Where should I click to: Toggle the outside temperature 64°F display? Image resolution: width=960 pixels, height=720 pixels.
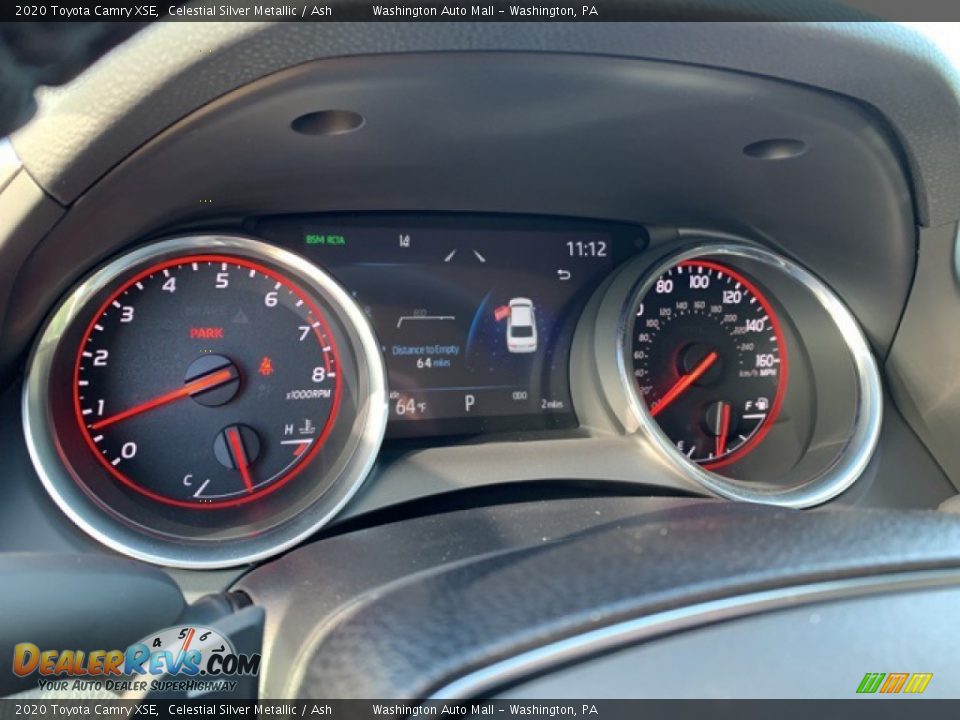[x=409, y=405]
